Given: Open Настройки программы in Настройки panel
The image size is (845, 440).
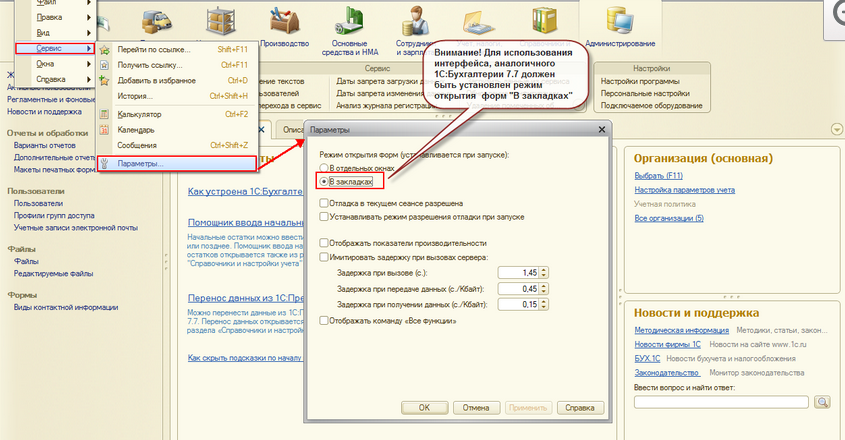Looking at the screenshot, I should [640, 81].
